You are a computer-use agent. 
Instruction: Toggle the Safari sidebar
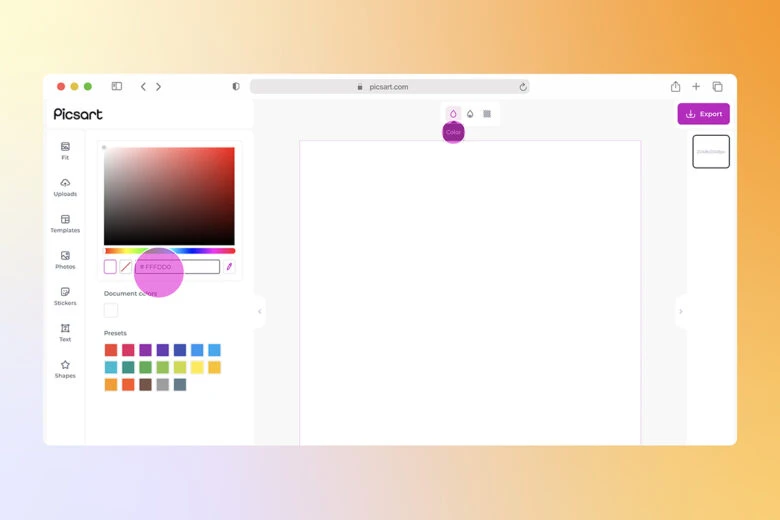pyautogui.click(x=117, y=87)
